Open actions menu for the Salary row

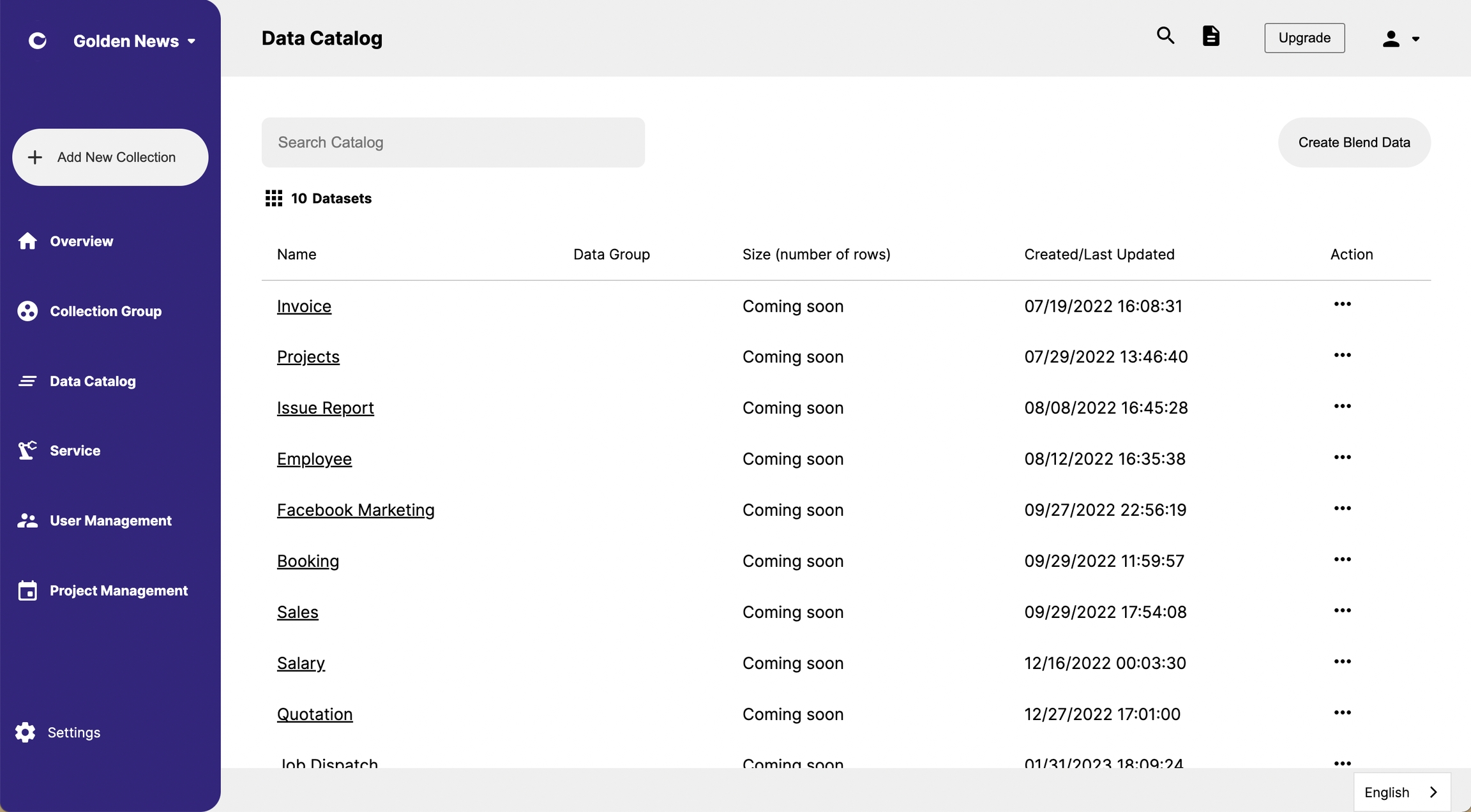tap(1343, 661)
